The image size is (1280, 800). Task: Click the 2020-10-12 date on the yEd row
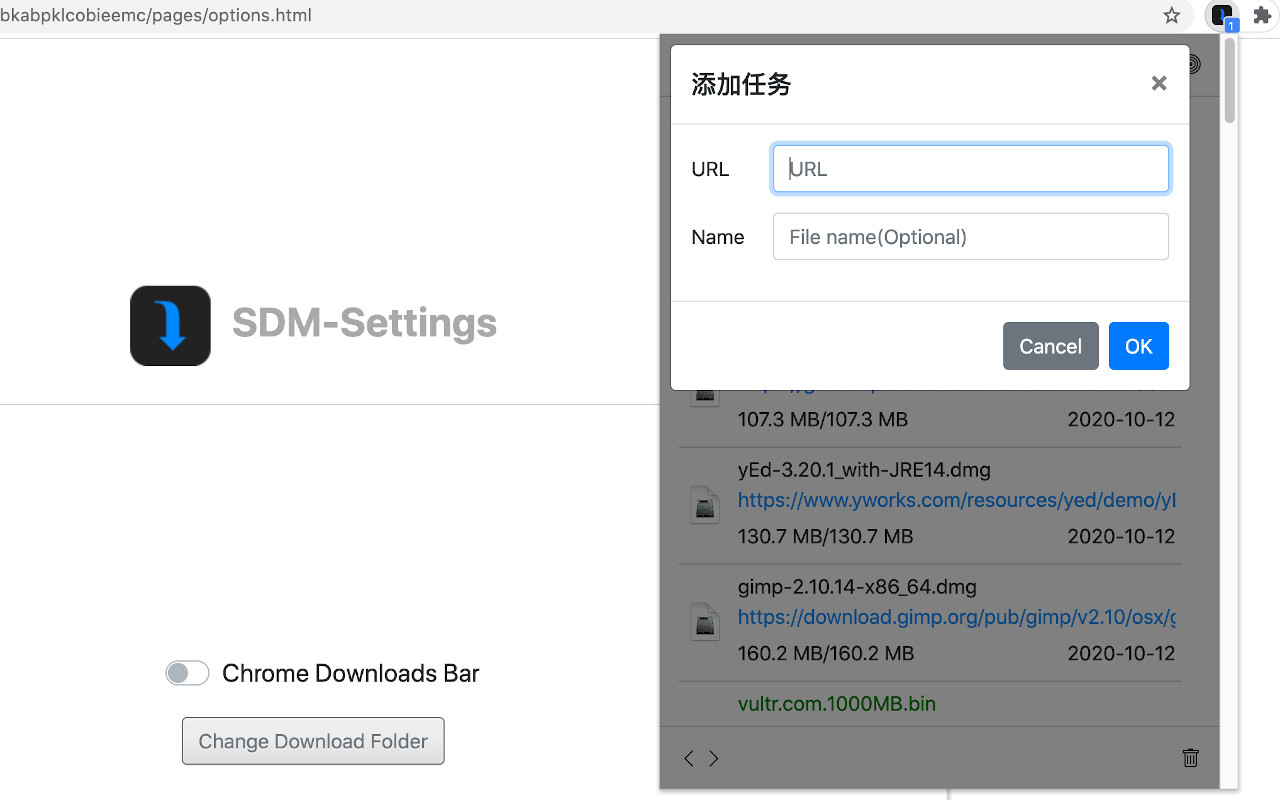pos(1121,537)
